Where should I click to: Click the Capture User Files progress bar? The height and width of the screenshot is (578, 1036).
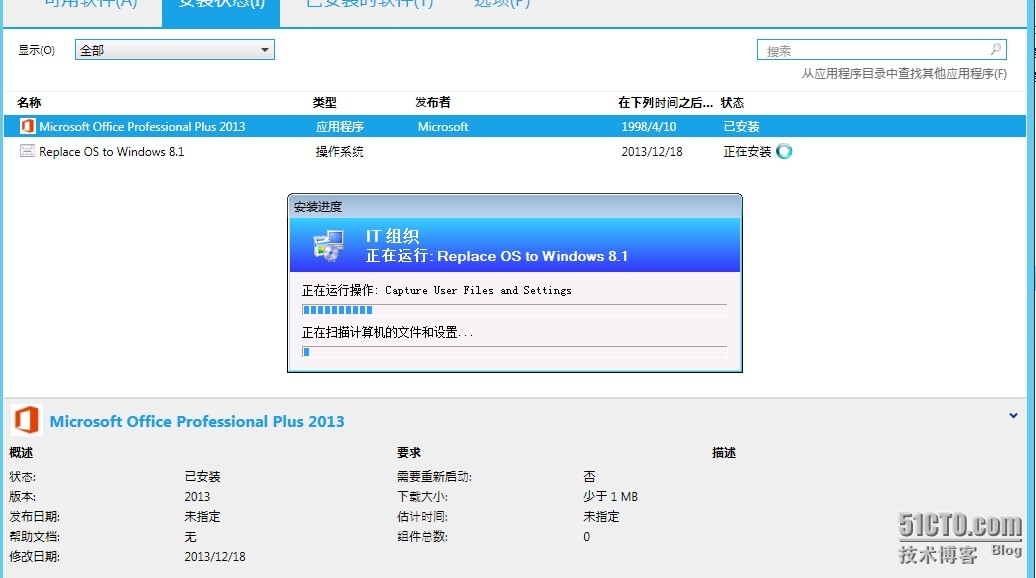(514, 310)
